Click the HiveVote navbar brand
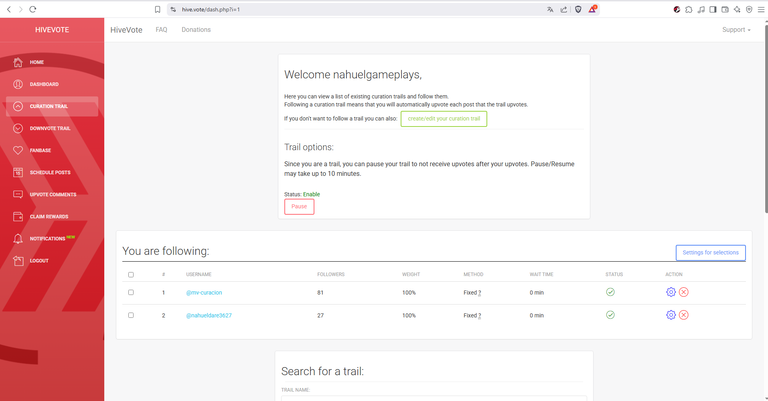768x401 pixels. [x=126, y=30]
